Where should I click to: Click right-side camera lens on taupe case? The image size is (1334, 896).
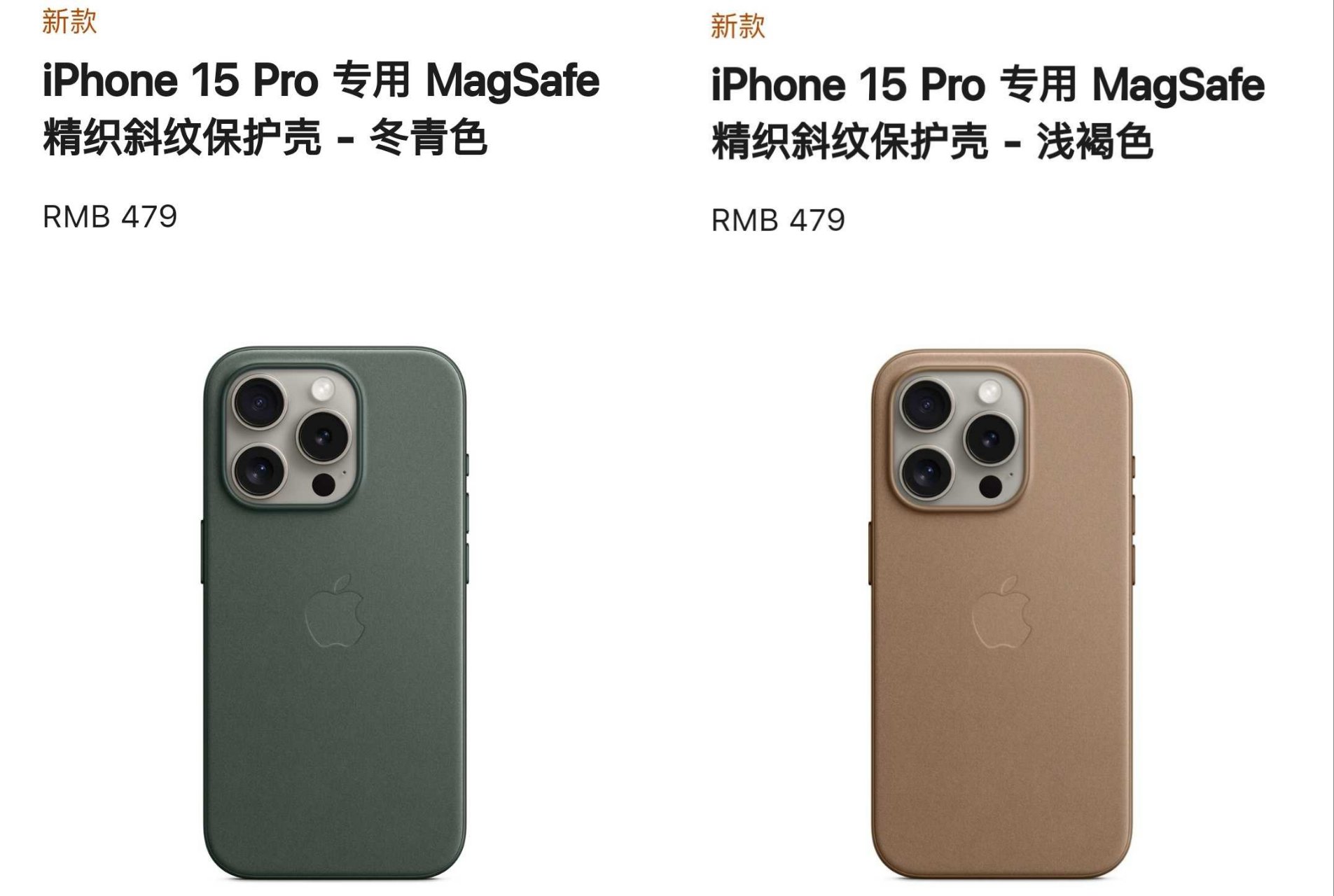tap(991, 438)
